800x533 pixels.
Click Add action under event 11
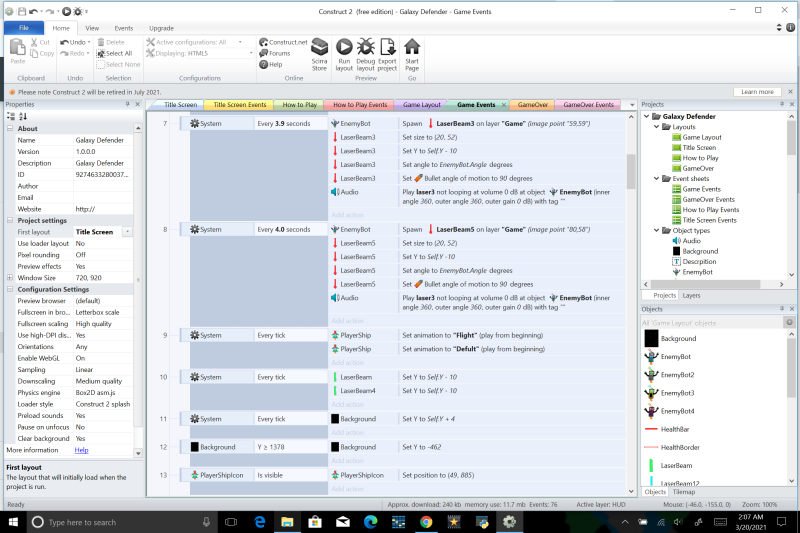pos(347,433)
